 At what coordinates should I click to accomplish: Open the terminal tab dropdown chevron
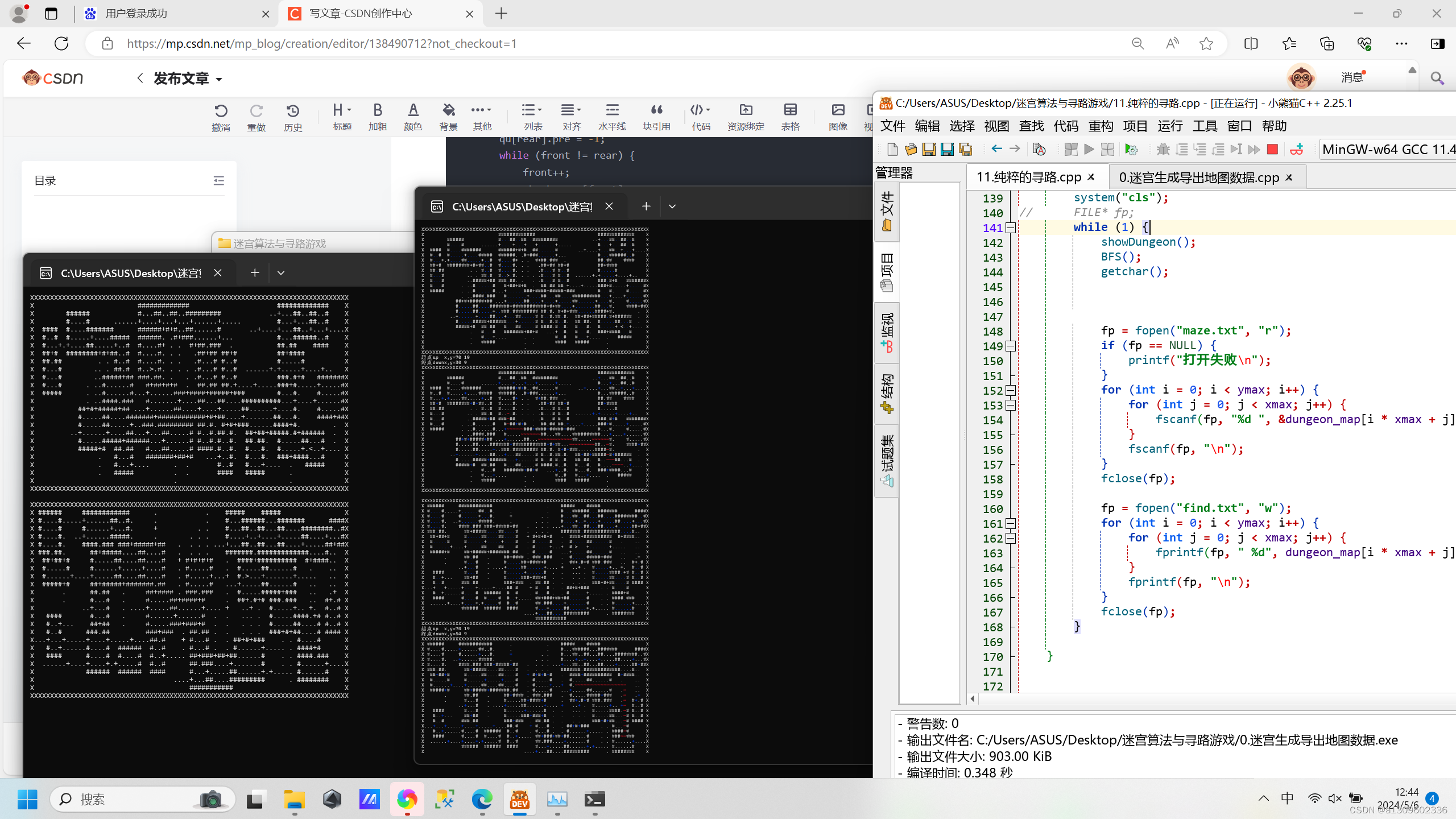672,206
